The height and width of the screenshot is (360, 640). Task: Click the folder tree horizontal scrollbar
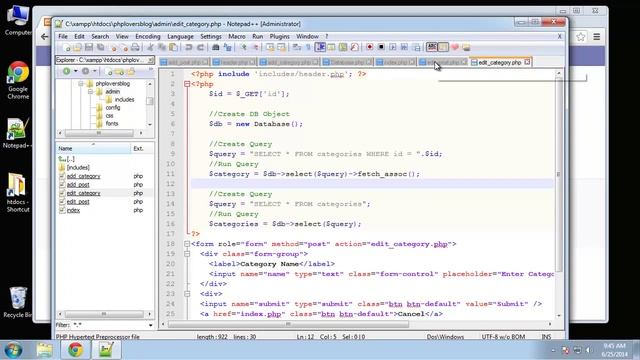coord(99,133)
